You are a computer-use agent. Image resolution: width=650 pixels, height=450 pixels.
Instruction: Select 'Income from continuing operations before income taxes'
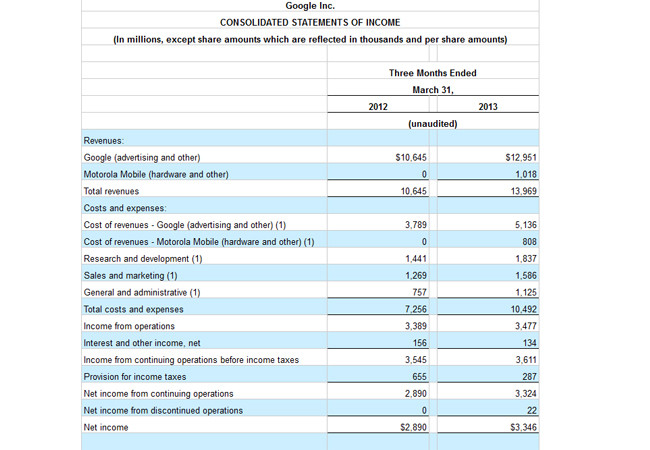click(x=191, y=360)
